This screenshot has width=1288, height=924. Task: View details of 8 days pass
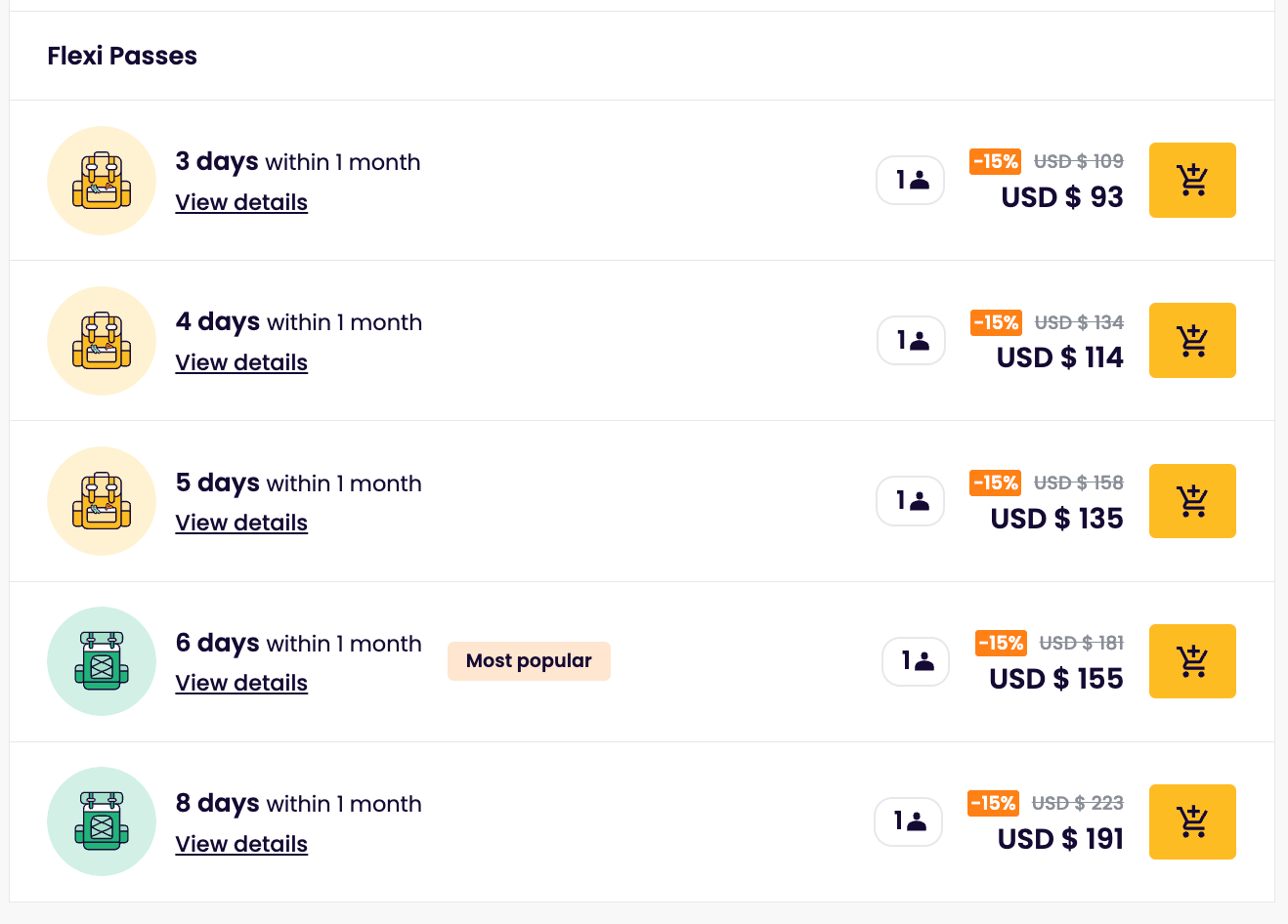click(241, 844)
